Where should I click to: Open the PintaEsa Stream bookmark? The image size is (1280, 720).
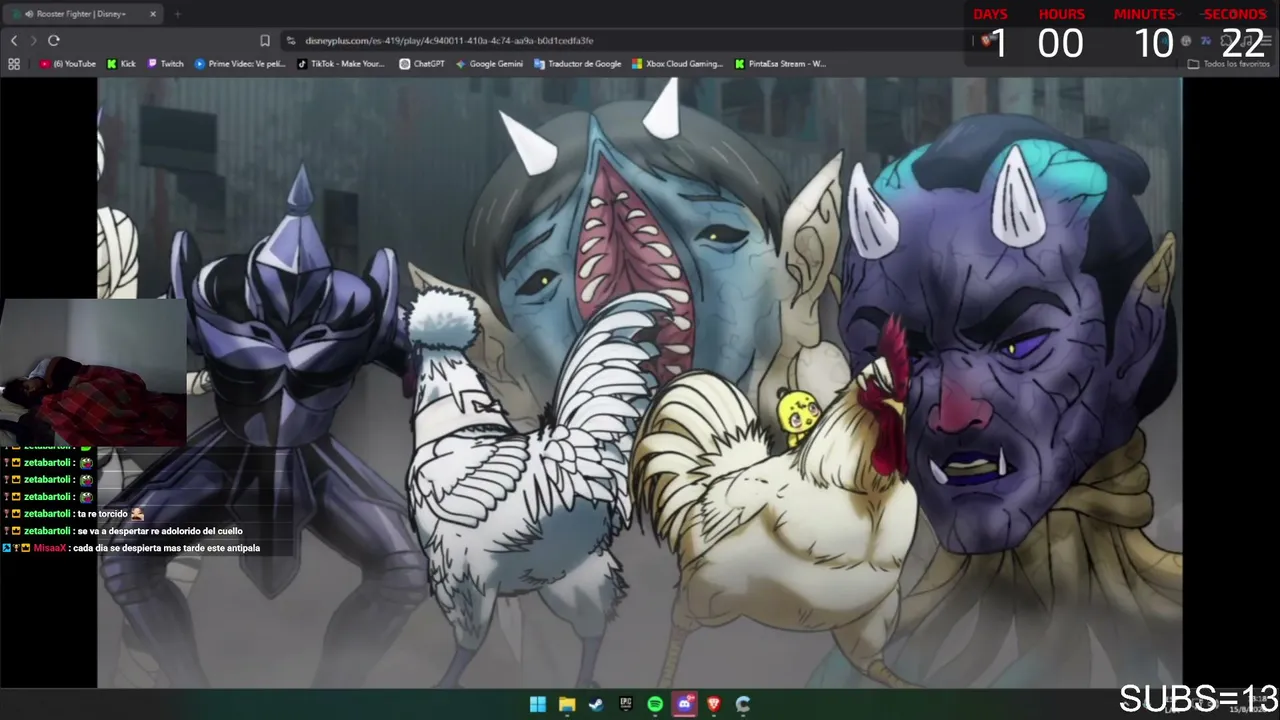pyautogui.click(x=780, y=64)
